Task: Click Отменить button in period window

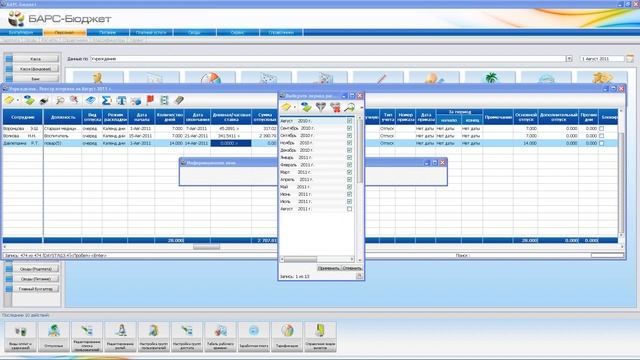Action: click(352, 268)
